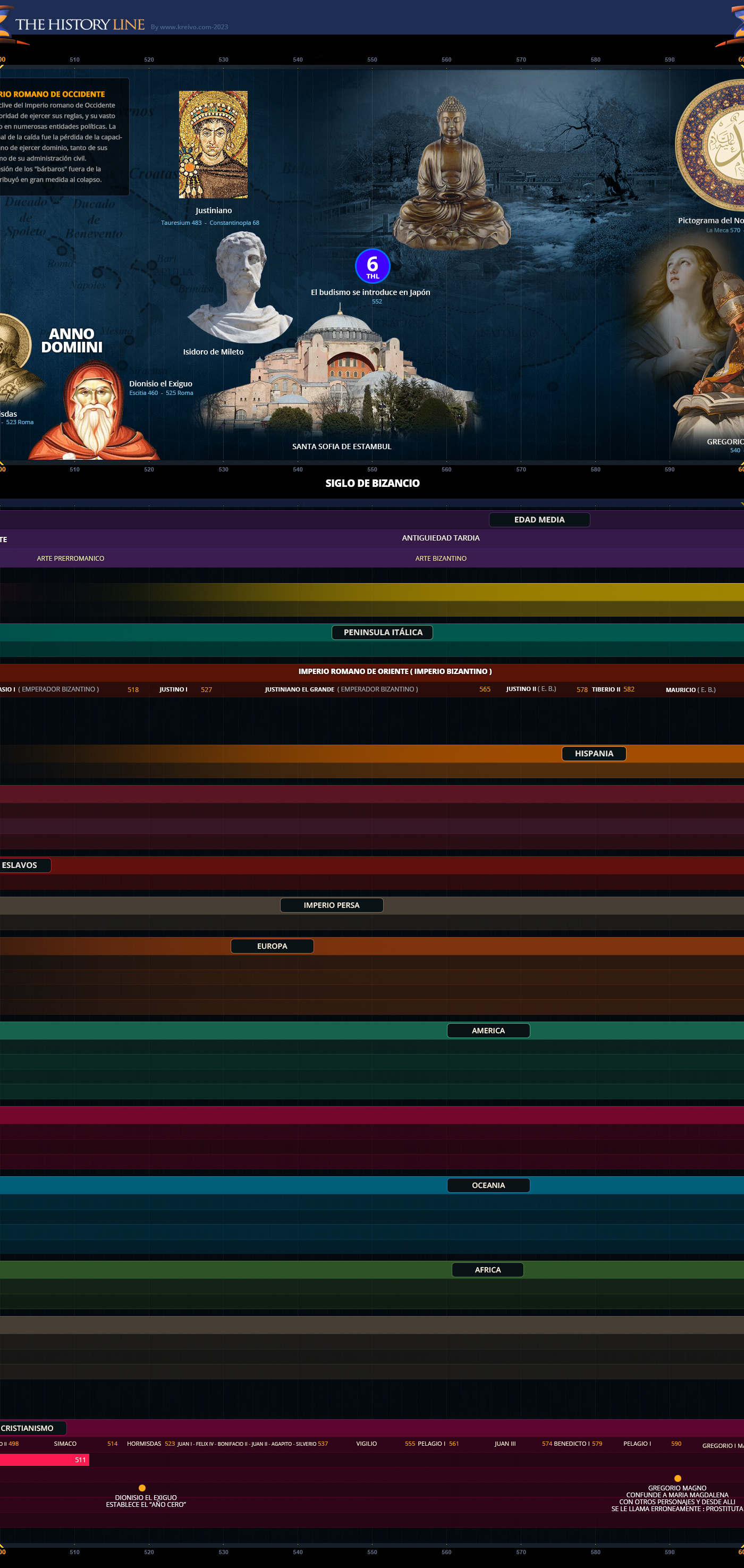This screenshot has width=744, height=1568.
Task: Click the ANNO DOMIINI heading
Action: 72,340
